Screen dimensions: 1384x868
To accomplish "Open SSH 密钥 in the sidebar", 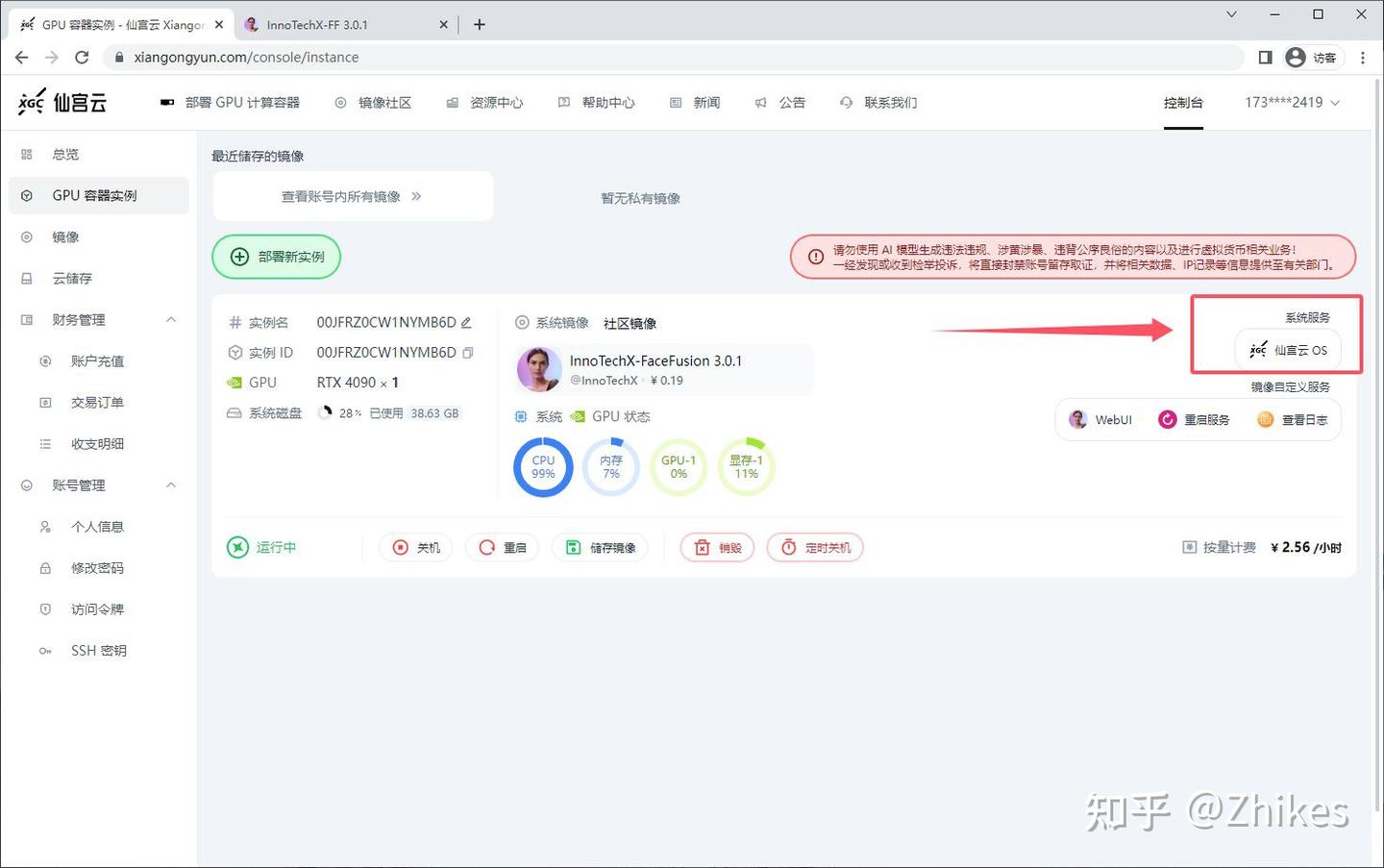I will 98,651.
